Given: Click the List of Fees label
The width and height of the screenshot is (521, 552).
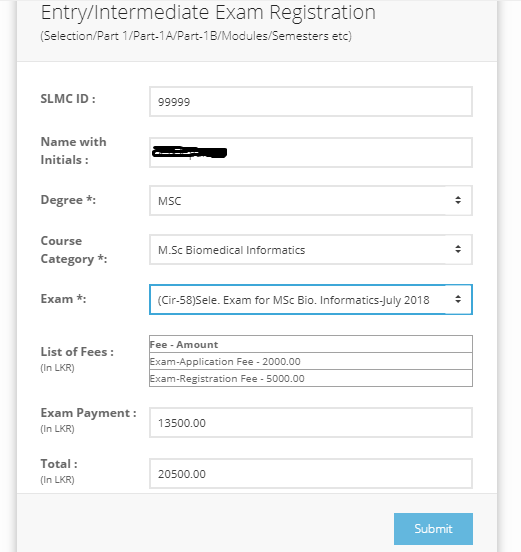Looking at the screenshot, I should coord(77,352).
